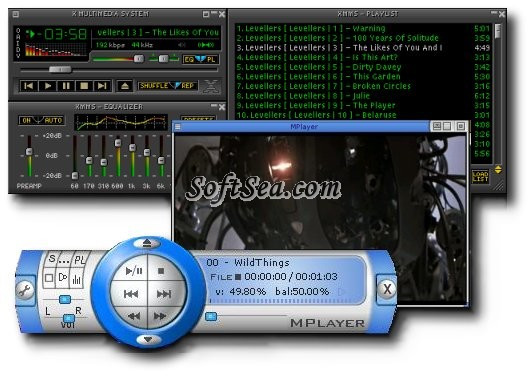This screenshot has width=530, height=376.
Task: Select playlist track 1 Warning
Action: pyautogui.click(x=363, y=28)
